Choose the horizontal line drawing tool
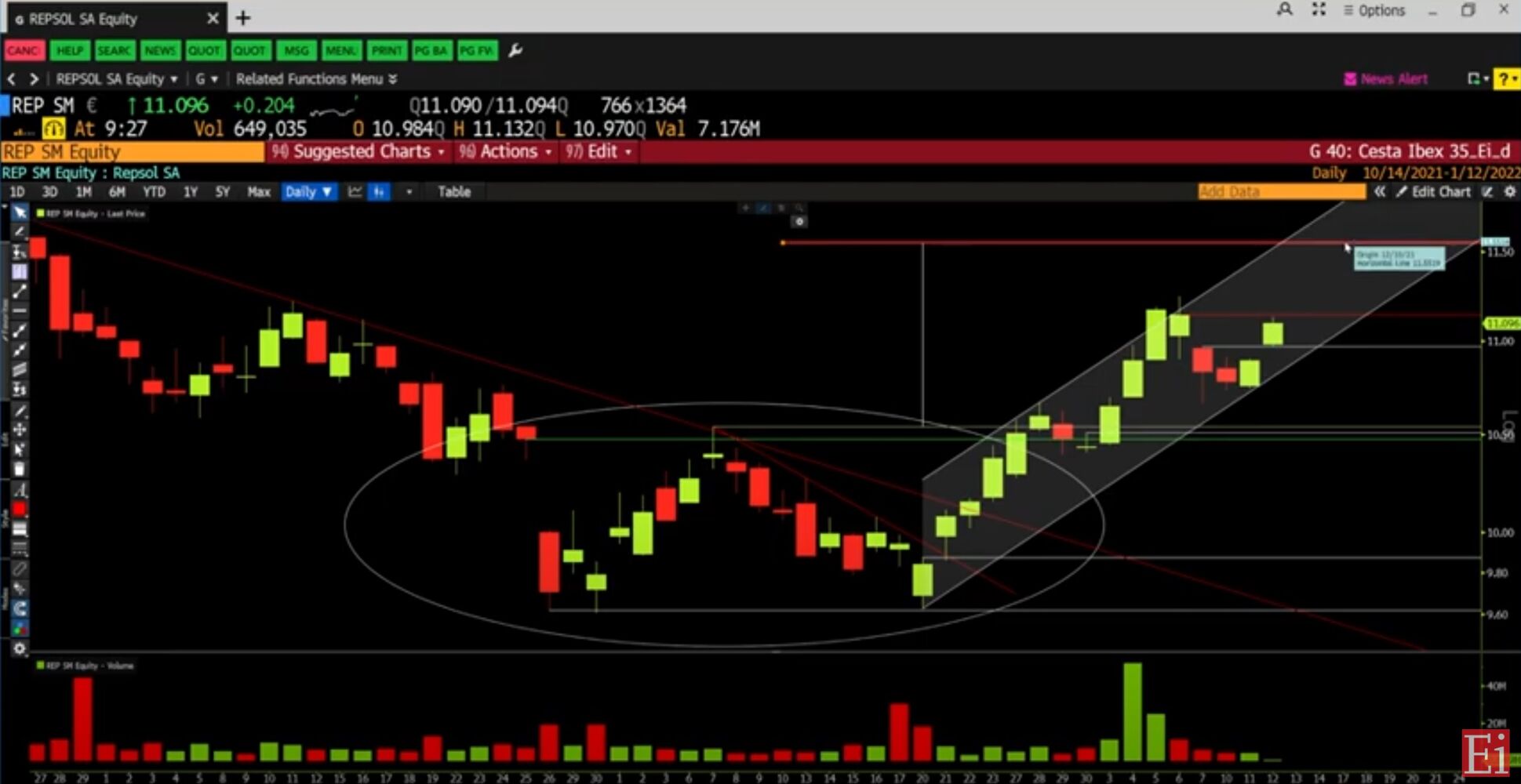 click(x=20, y=311)
